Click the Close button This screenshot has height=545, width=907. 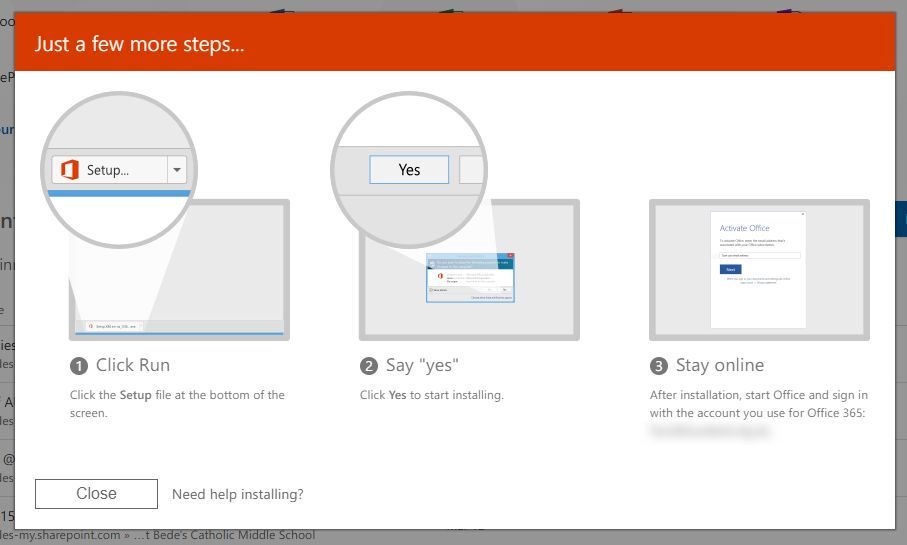[x=96, y=494]
